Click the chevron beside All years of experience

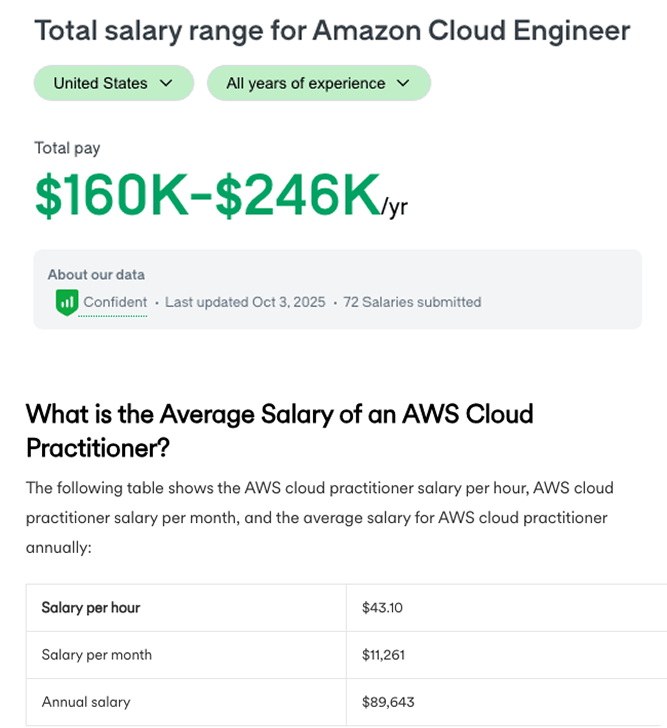point(403,83)
